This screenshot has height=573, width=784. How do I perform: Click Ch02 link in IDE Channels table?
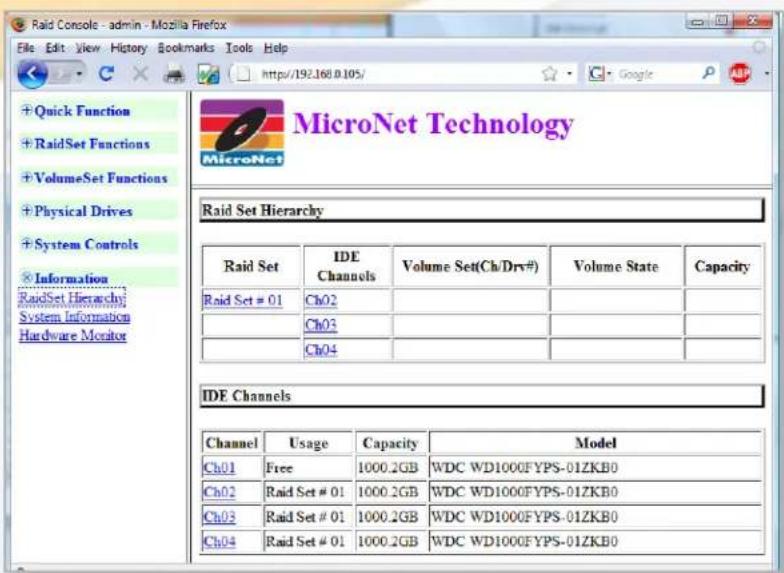[x=219, y=492]
